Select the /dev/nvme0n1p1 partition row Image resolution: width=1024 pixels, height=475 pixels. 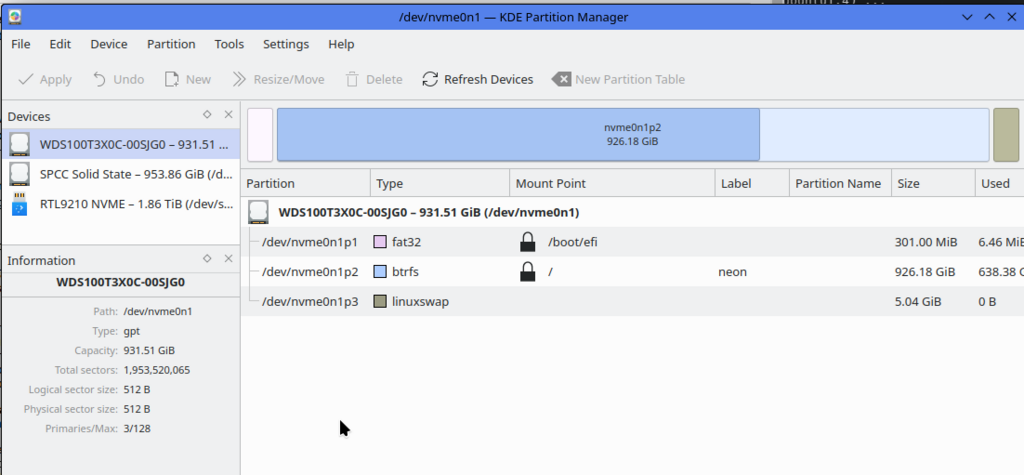coord(632,242)
